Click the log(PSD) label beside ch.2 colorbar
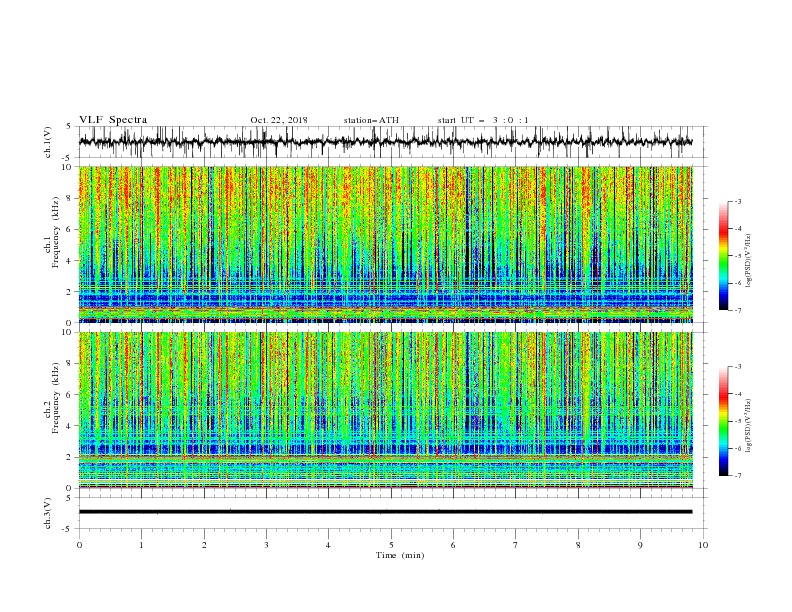792x612 pixels. click(x=749, y=426)
